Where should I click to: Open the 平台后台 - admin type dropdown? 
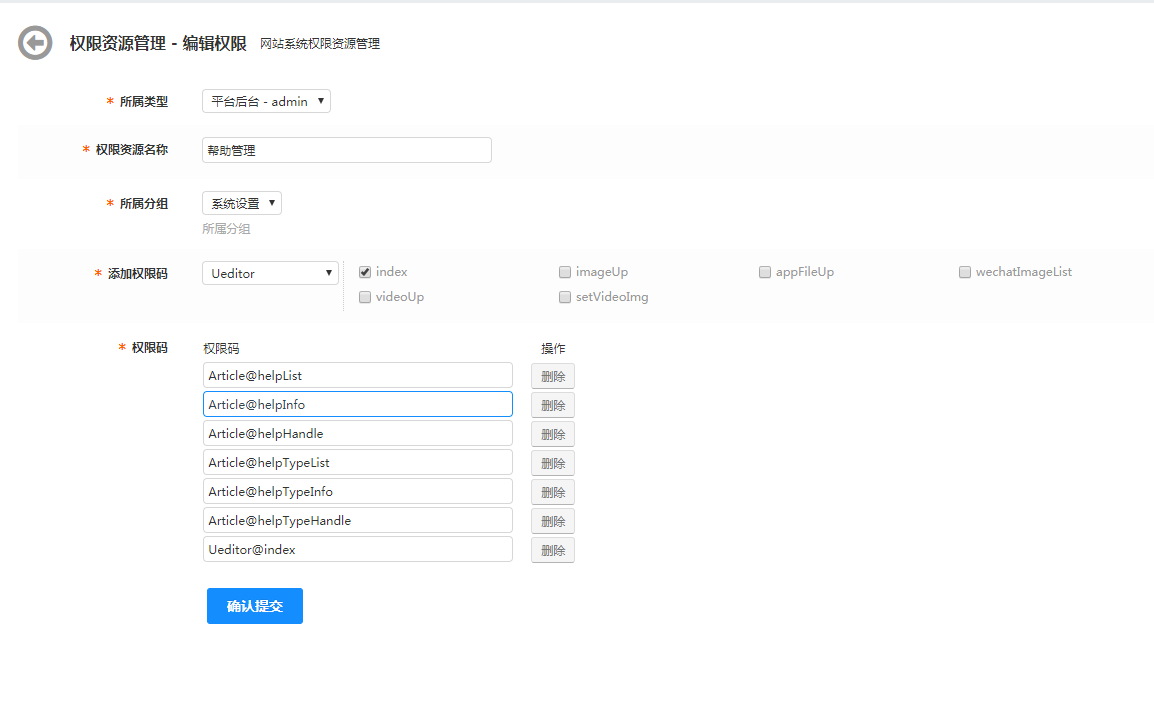click(266, 101)
